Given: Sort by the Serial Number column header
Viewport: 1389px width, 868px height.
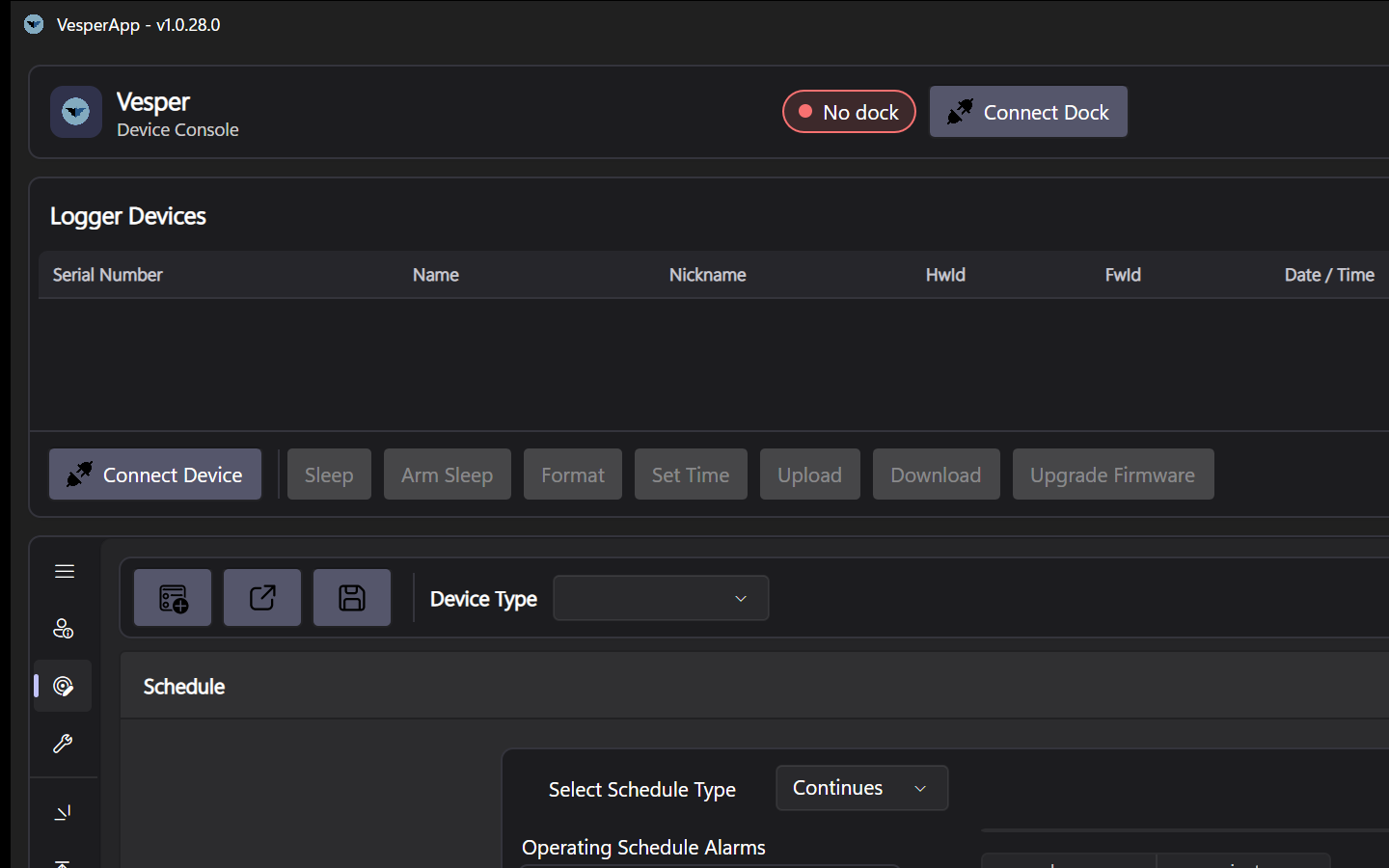Looking at the screenshot, I should [x=108, y=275].
